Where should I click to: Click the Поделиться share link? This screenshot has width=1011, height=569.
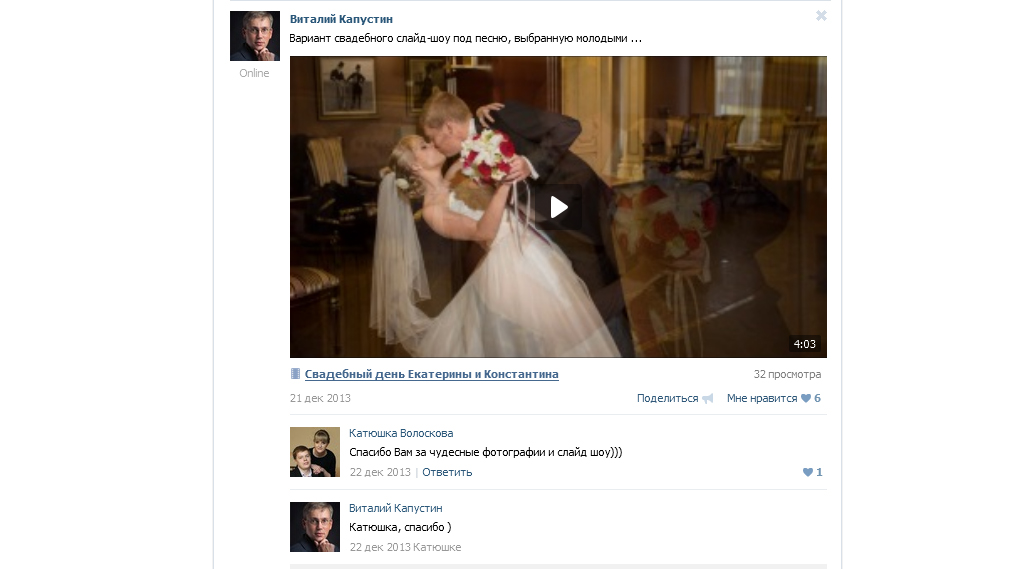point(667,398)
